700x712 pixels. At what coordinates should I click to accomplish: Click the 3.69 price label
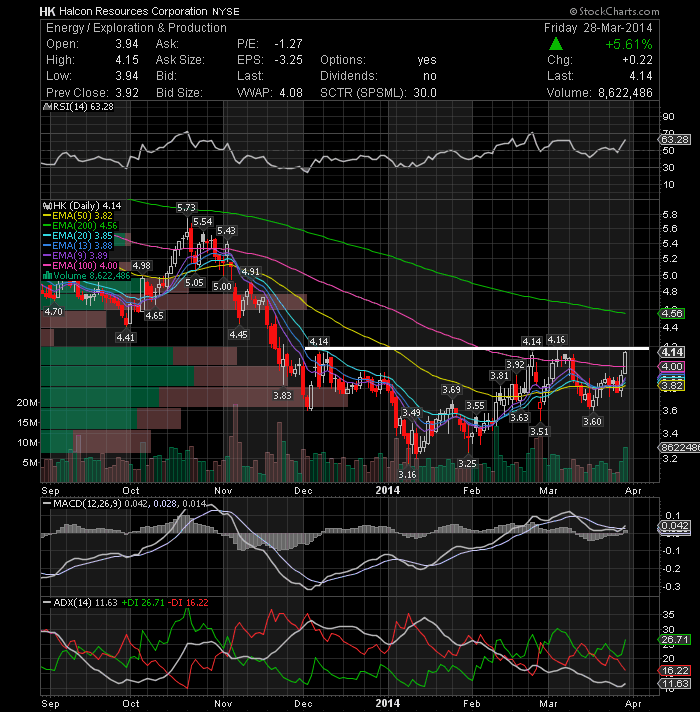(x=451, y=390)
